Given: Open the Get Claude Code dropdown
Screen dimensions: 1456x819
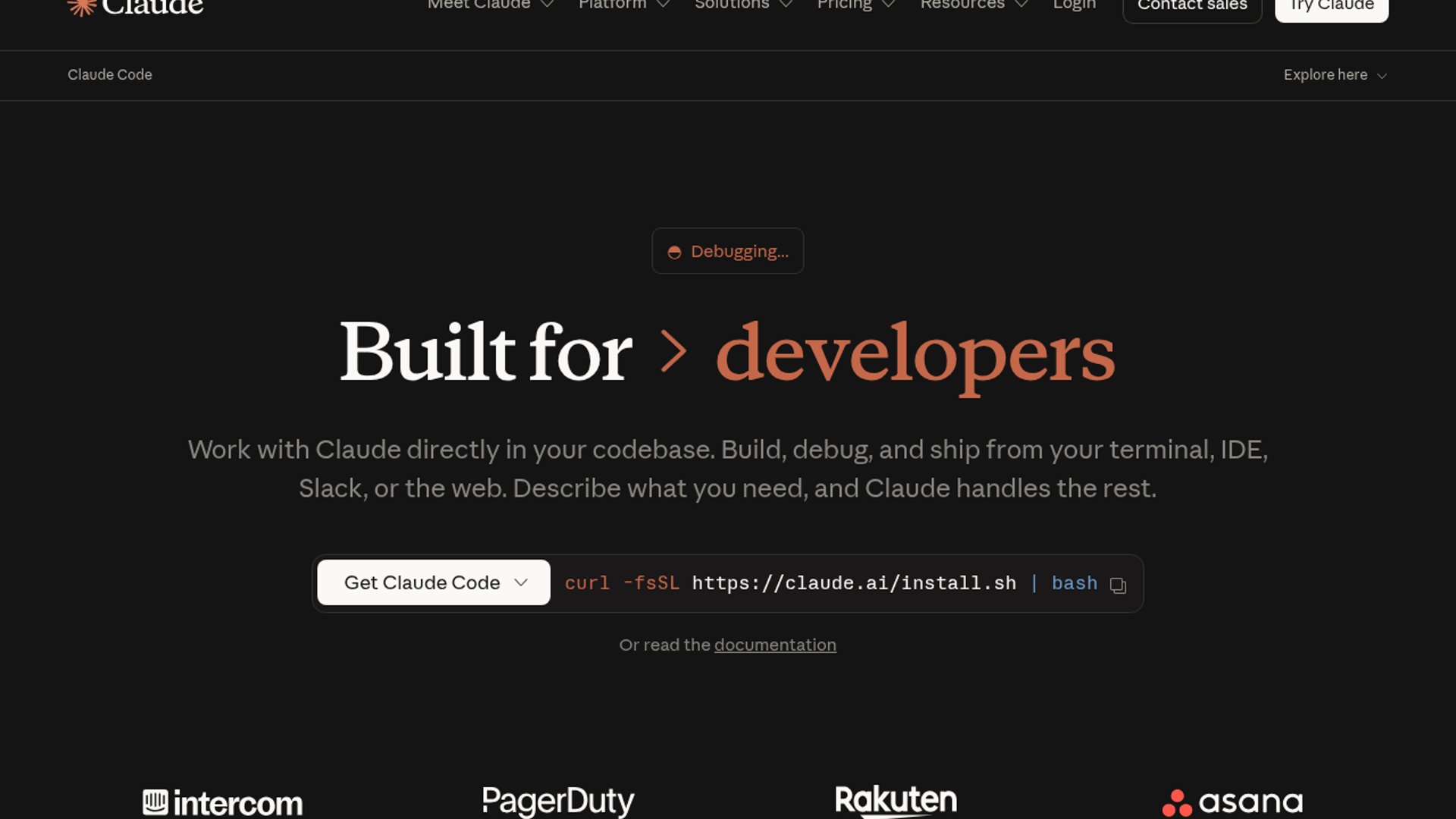Looking at the screenshot, I should click(x=434, y=582).
